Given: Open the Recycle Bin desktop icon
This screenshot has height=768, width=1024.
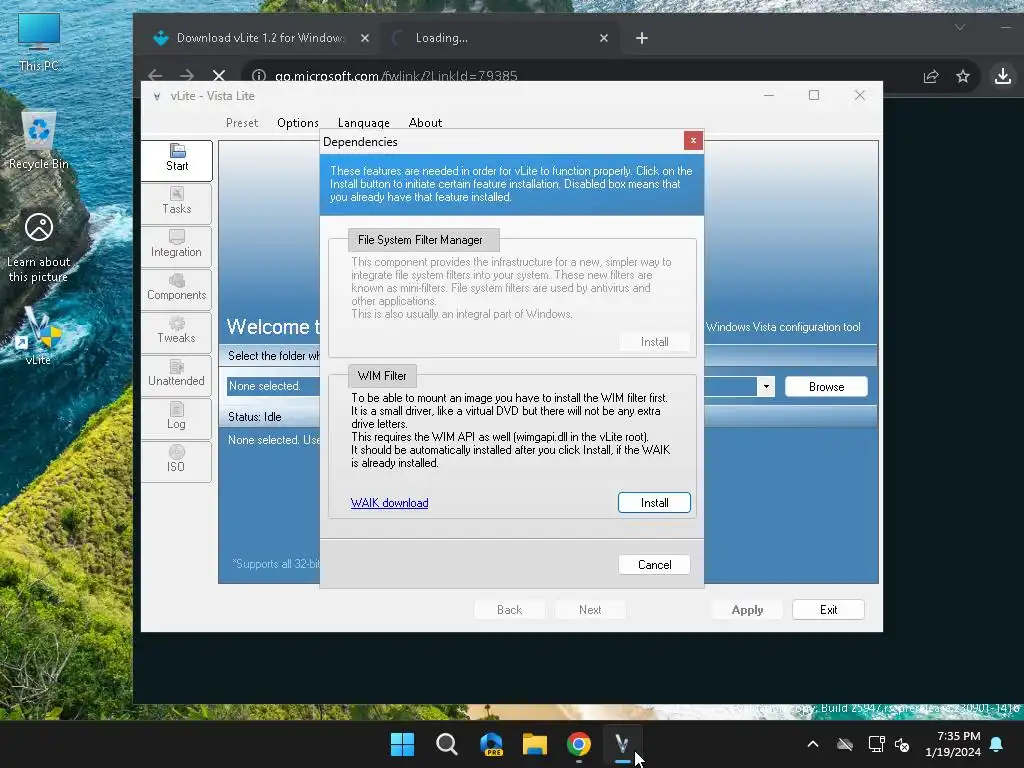Looking at the screenshot, I should click(x=39, y=140).
